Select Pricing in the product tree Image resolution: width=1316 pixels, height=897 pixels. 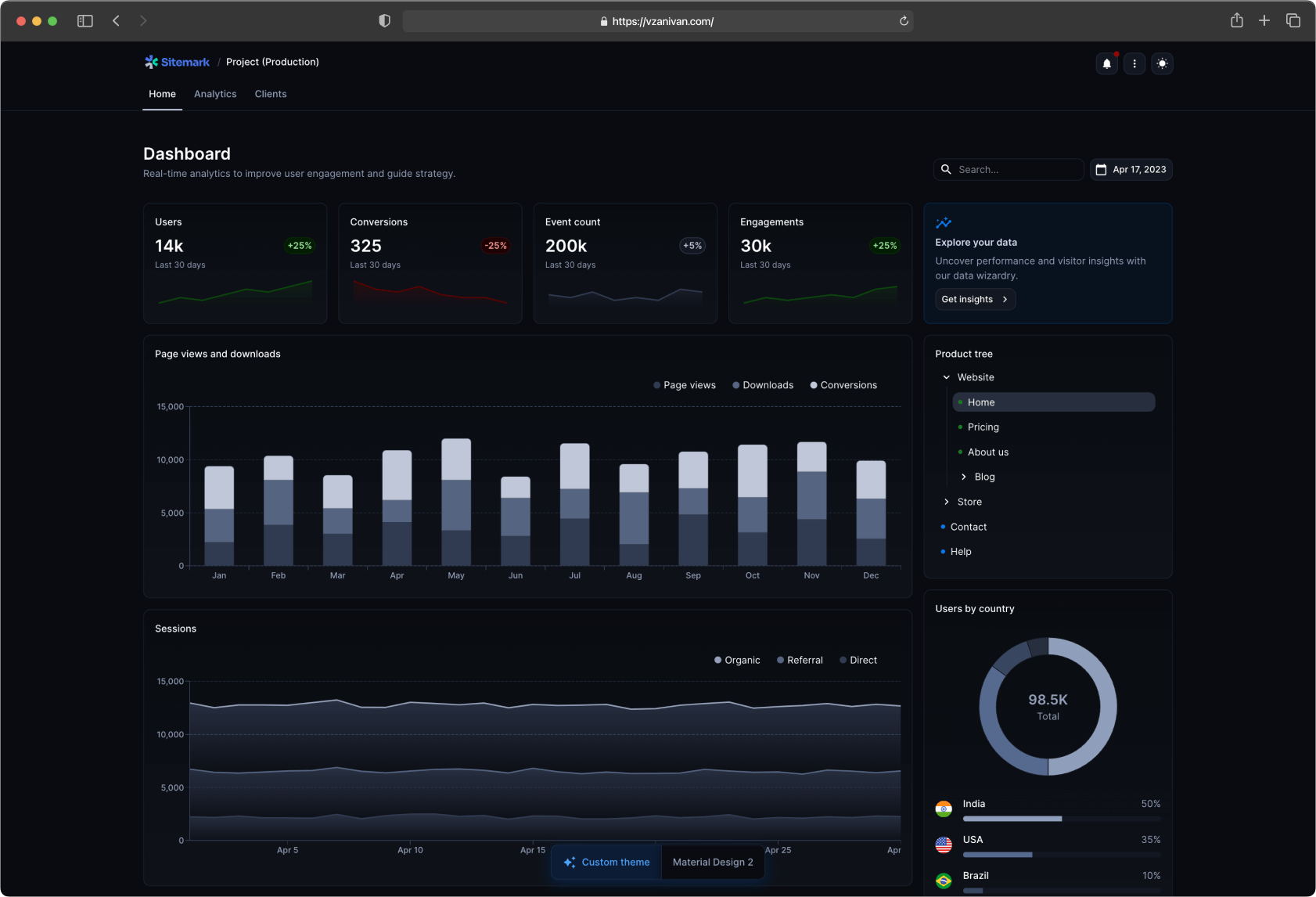point(1053,427)
